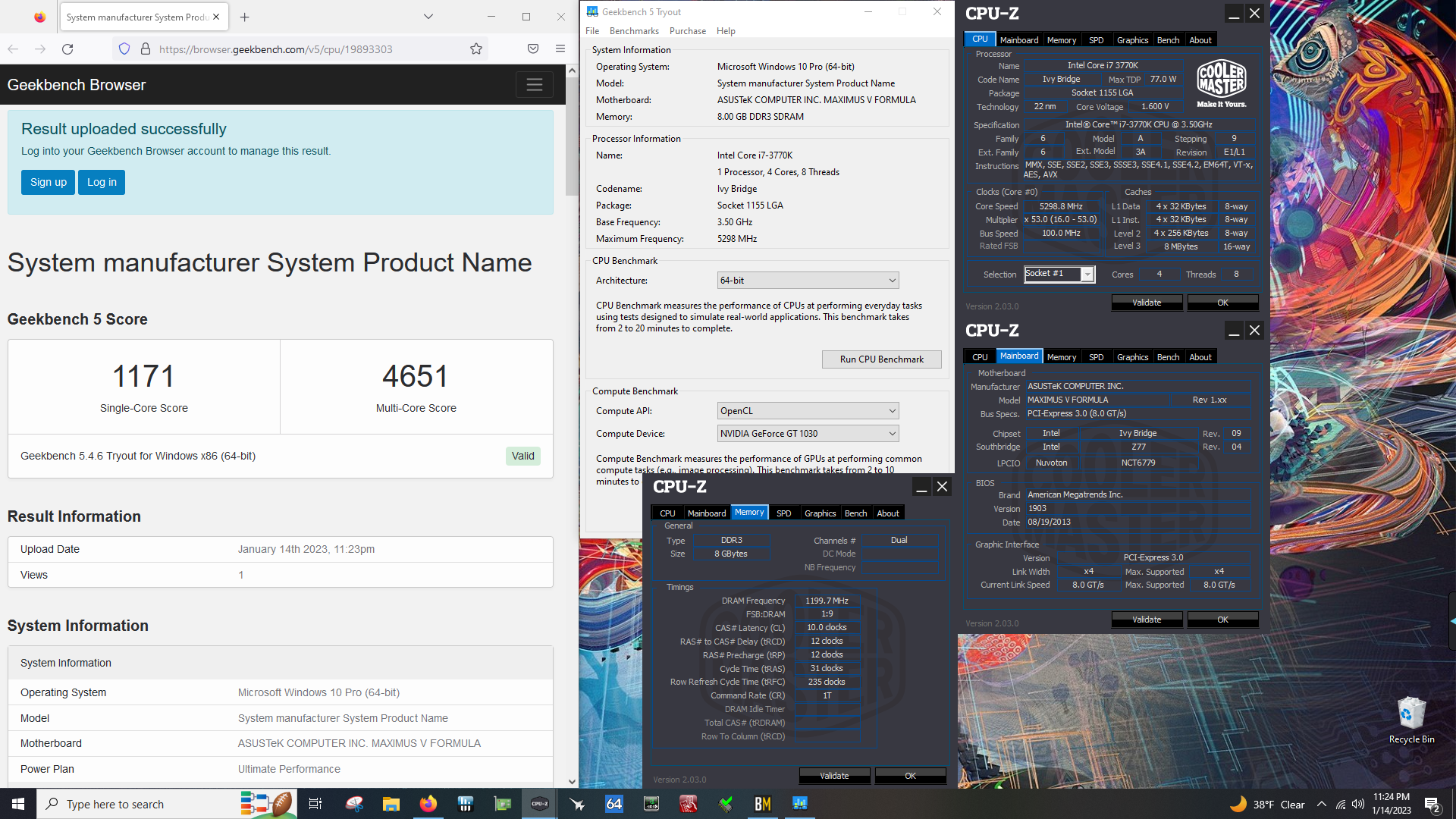Viewport: 1456px width, 819px height.
Task: Click the browser page vertical scrollbar
Action: point(572,136)
